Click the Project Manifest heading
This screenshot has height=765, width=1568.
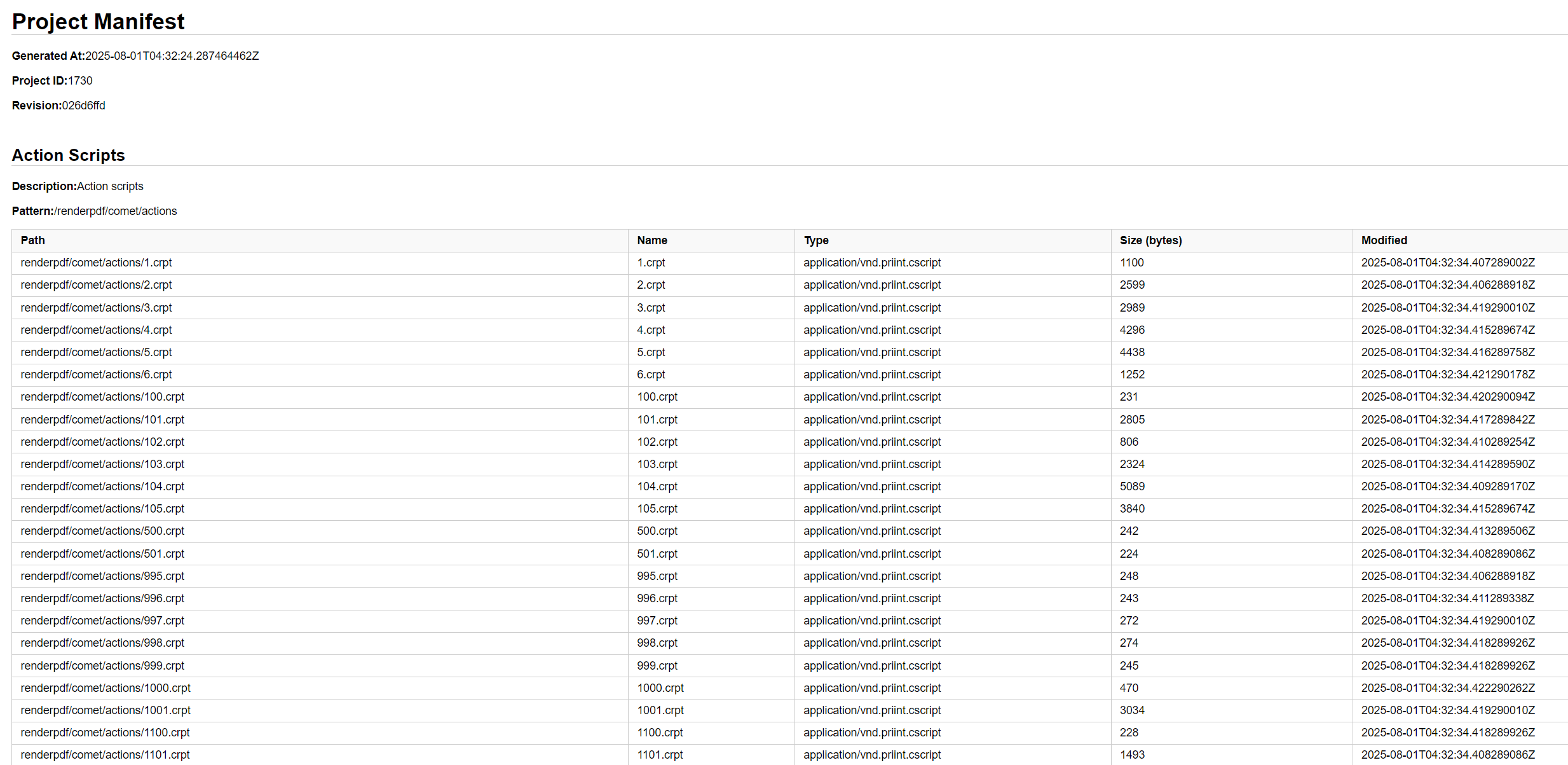click(98, 21)
